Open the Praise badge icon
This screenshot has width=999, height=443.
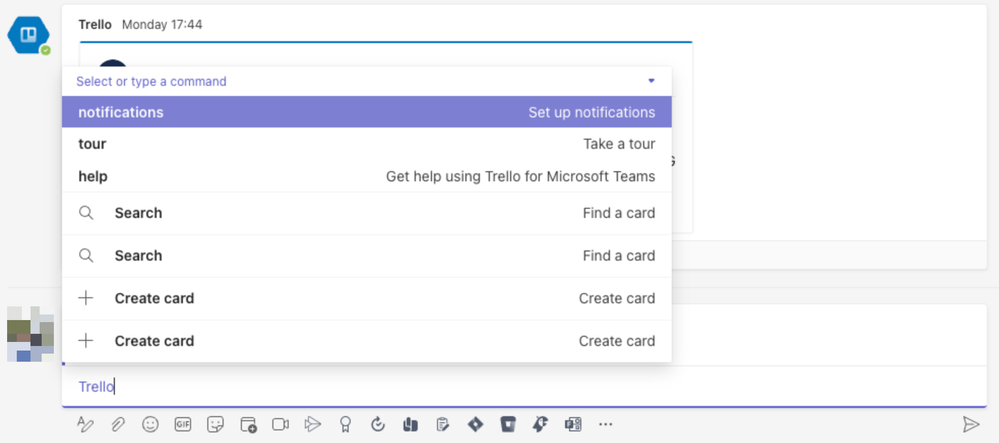click(x=345, y=424)
